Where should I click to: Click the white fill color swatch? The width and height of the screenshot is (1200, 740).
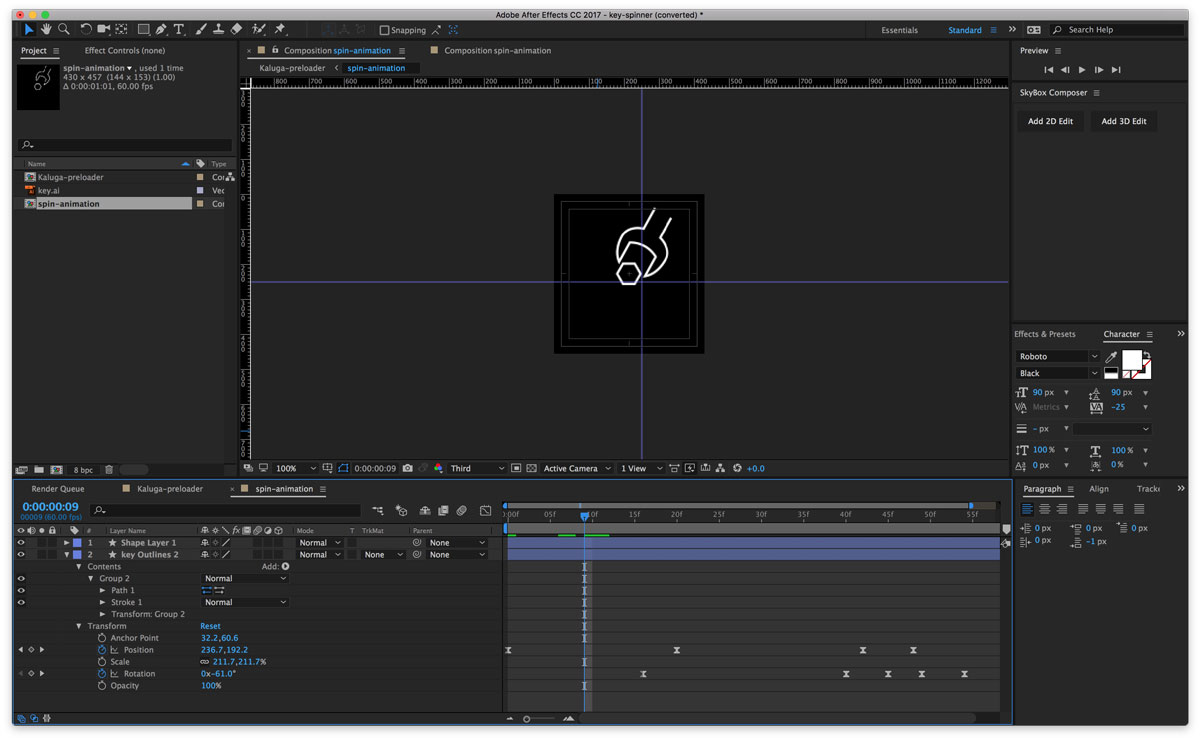click(x=1132, y=360)
